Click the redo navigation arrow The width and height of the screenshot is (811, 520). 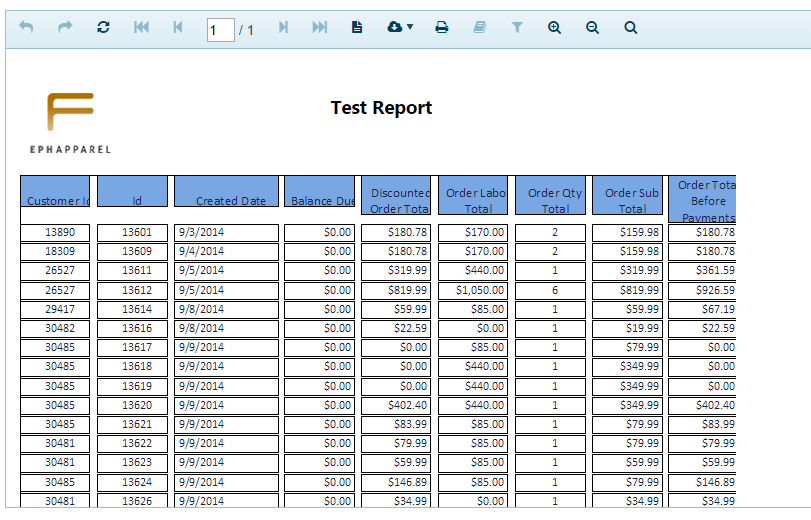point(65,28)
